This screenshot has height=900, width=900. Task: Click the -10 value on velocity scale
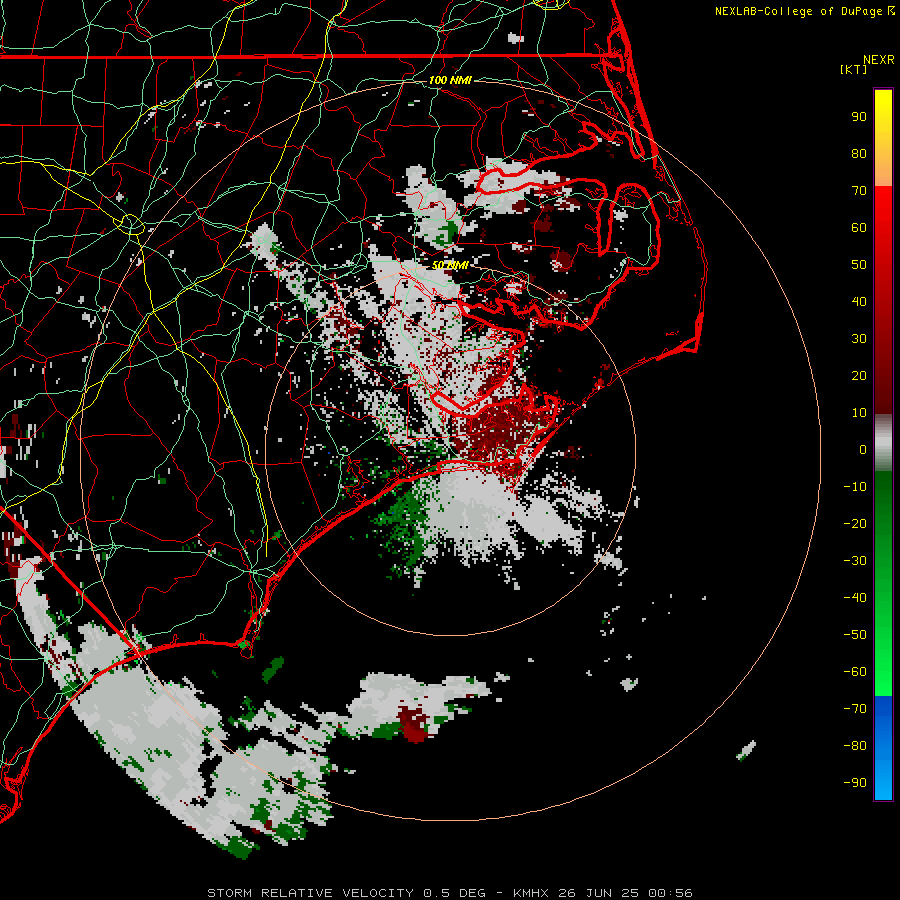855,487
